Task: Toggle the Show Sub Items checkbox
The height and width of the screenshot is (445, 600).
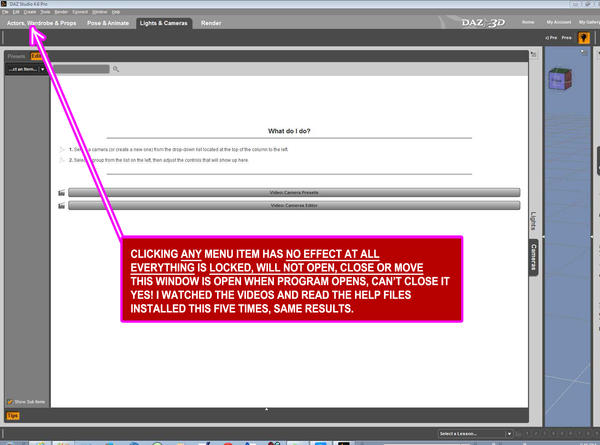Action: (x=10, y=402)
